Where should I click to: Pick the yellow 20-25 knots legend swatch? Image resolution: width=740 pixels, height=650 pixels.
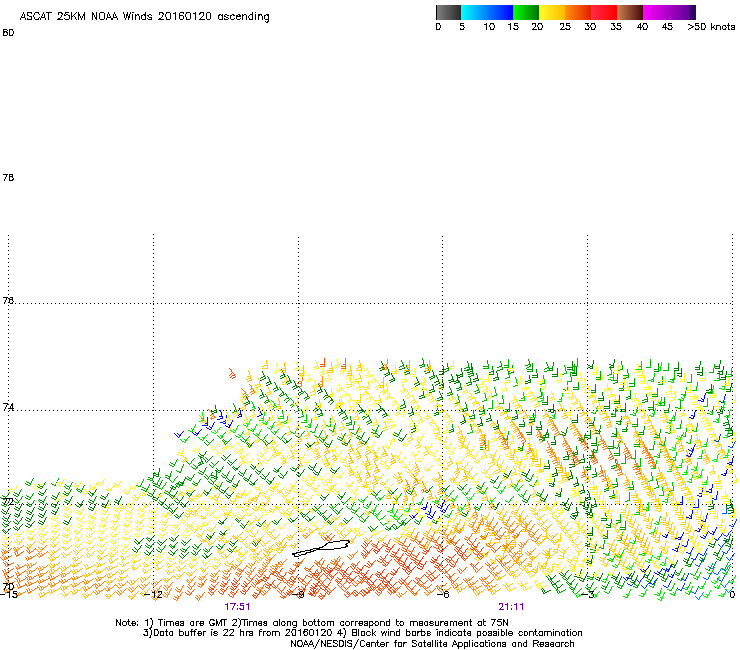(x=552, y=12)
